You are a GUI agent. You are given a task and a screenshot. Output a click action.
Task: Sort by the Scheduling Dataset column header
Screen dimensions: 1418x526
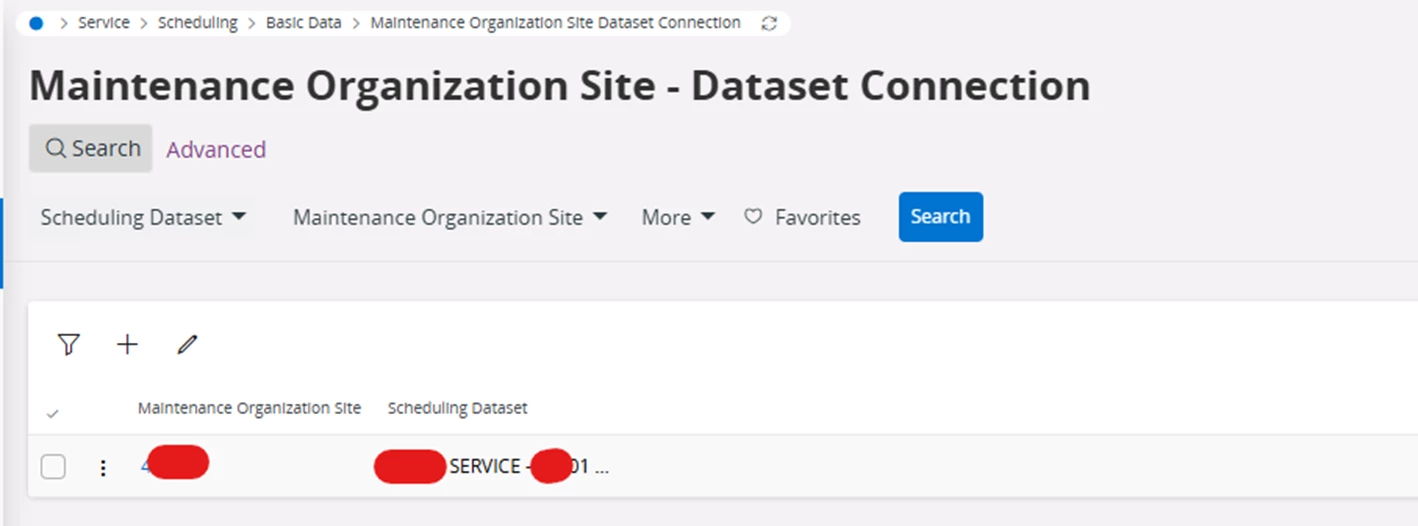[x=457, y=408]
